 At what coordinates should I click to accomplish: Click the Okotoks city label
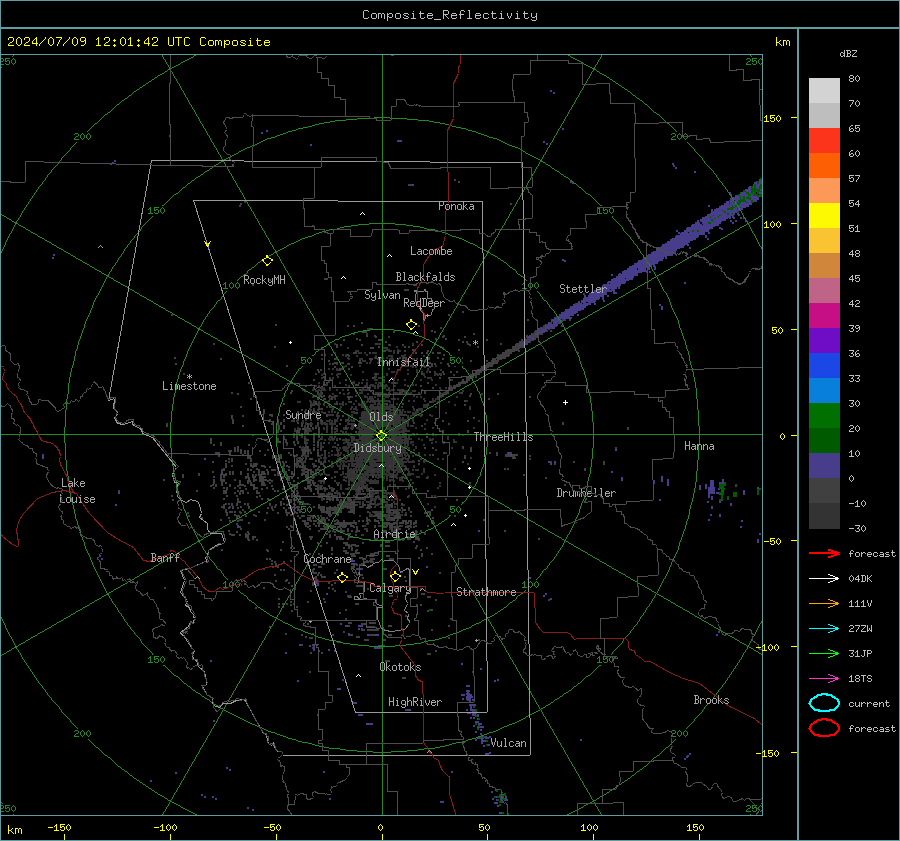coord(400,667)
